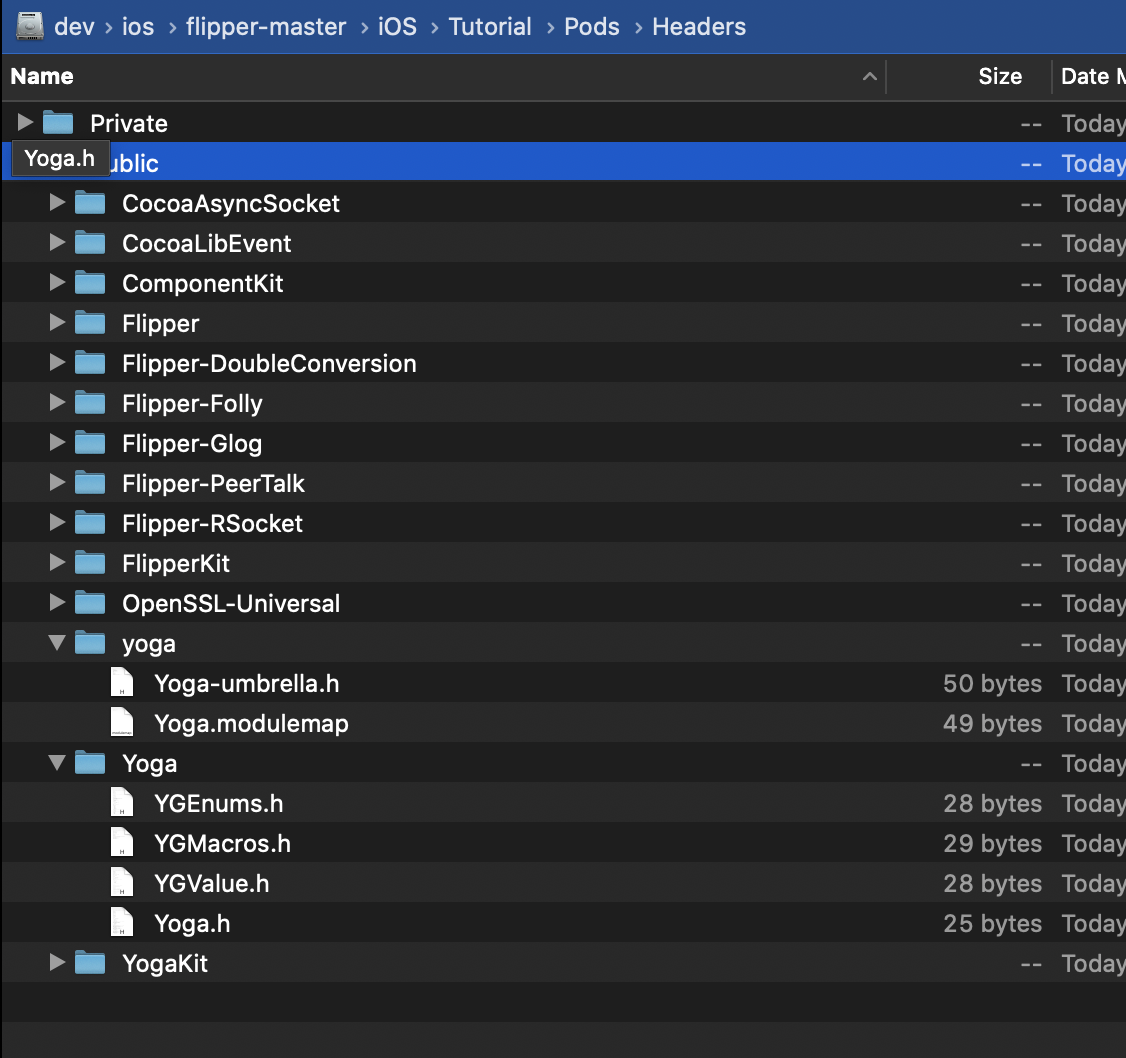Click the Private folder icon

(58, 123)
